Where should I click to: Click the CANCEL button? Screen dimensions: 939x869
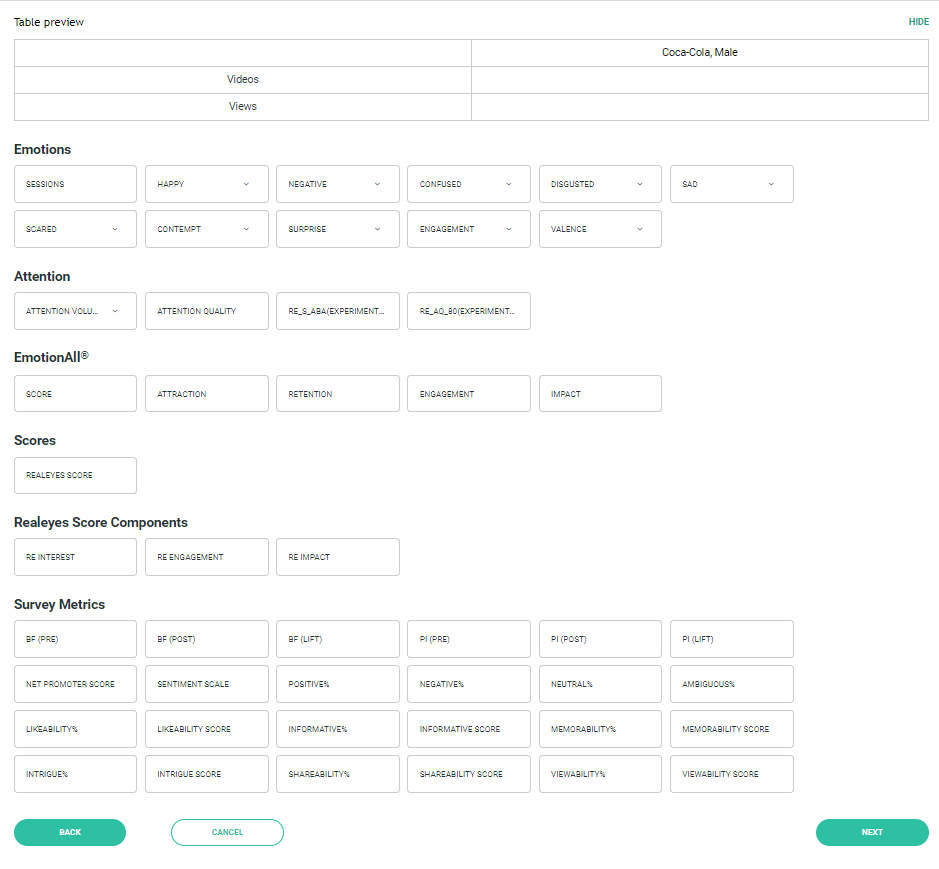pos(228,833)
